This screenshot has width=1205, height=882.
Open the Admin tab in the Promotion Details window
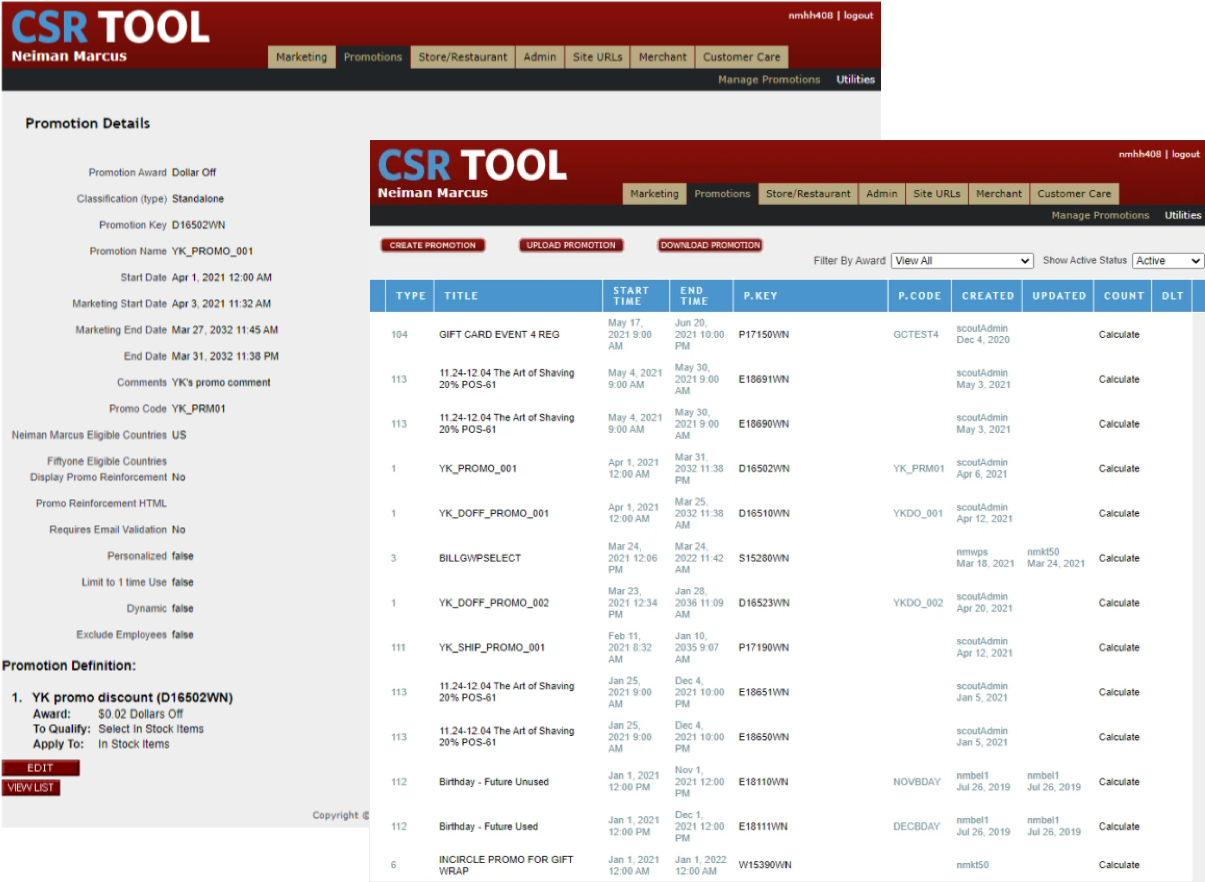[x=540, y=57]
